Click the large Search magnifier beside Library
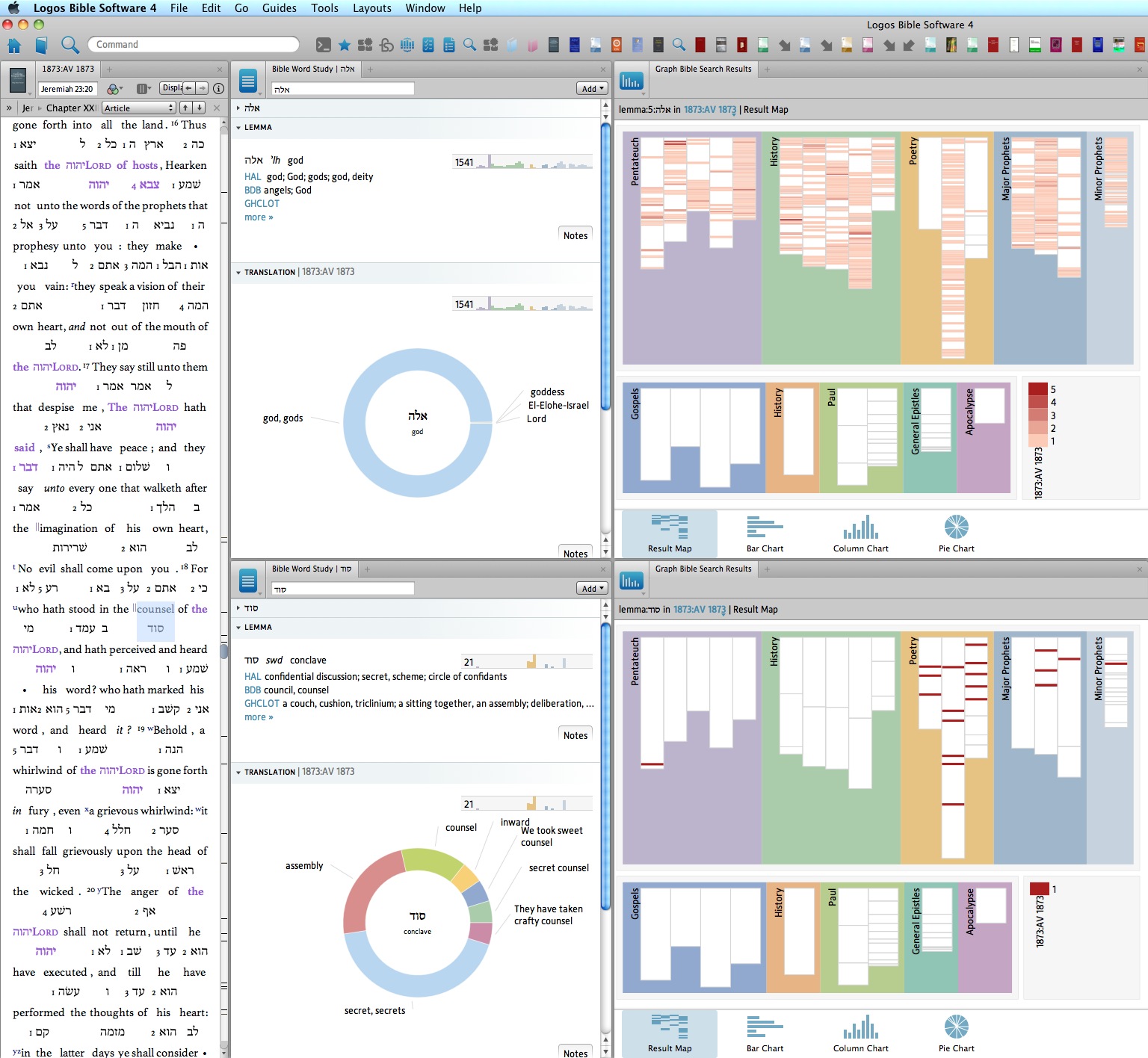 pos(70,45)
